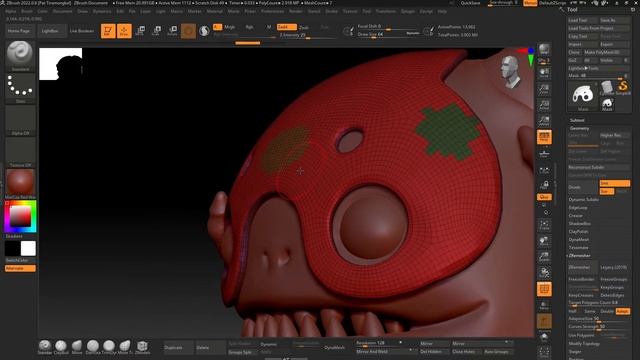Select the ZModeler brush at the bottom
Viewport: 640px width, 360px height.
[x=142, y=347]
